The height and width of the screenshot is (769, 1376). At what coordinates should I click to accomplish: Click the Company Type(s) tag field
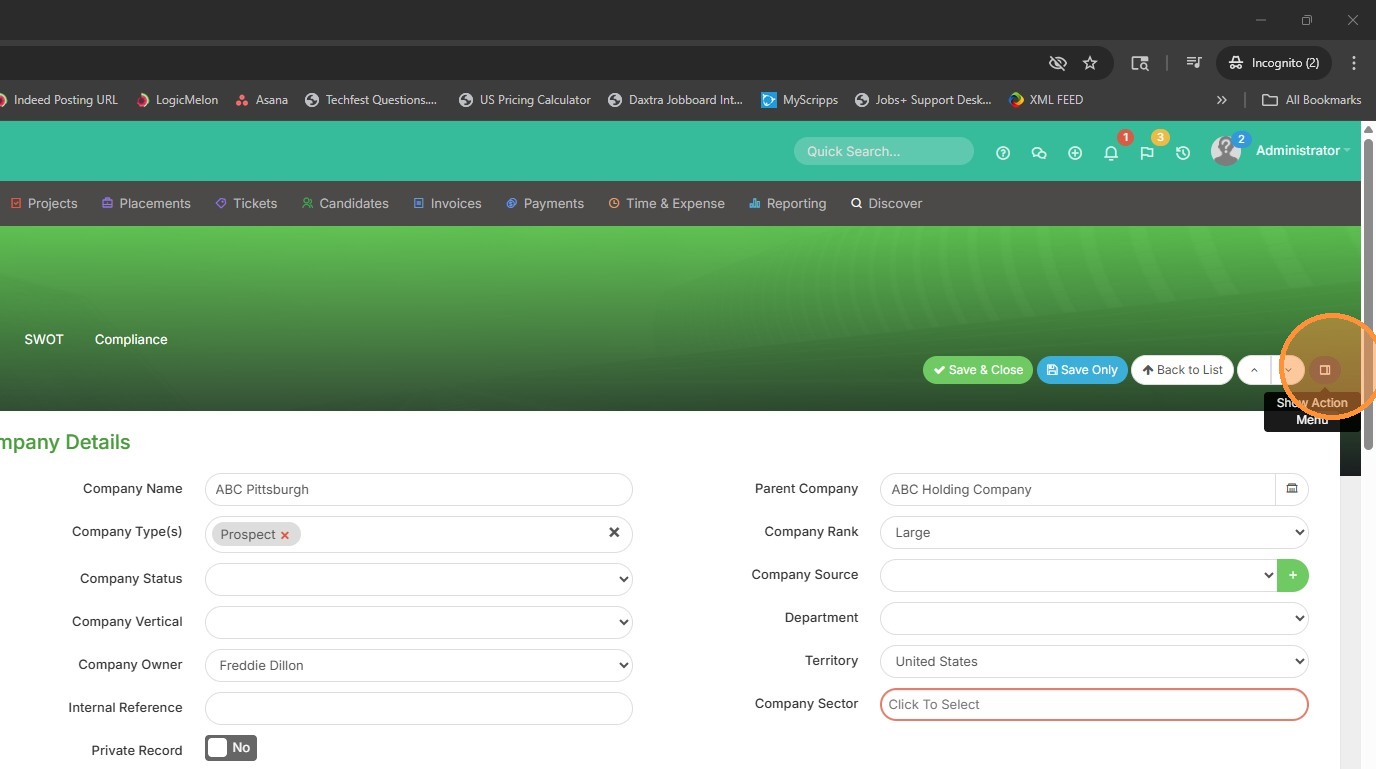419,534
